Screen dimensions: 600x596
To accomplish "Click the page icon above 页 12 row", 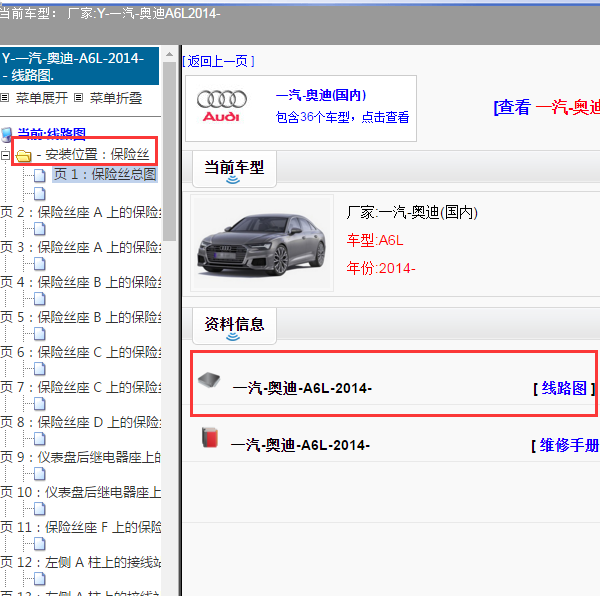I will point(39,544).
